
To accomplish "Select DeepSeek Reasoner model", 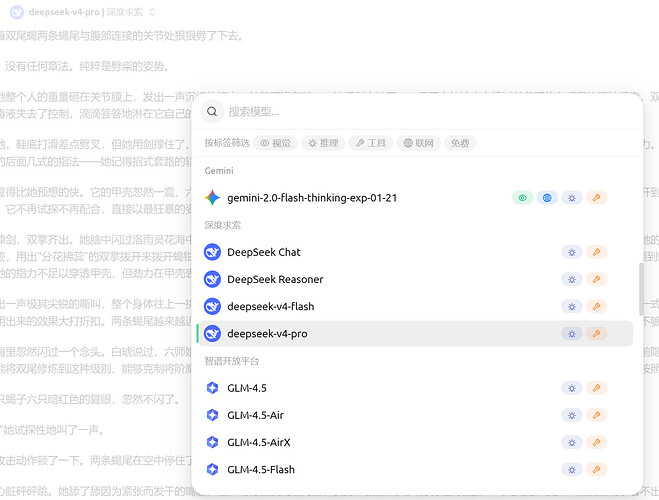I will [x=415, y=279].
